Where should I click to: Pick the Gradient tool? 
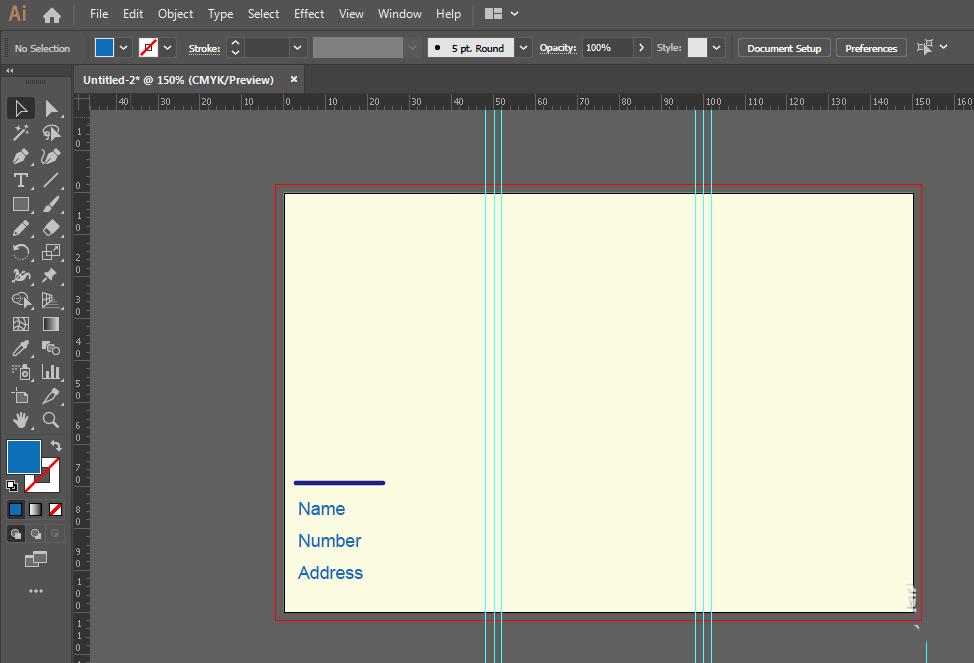pos(51,324)
